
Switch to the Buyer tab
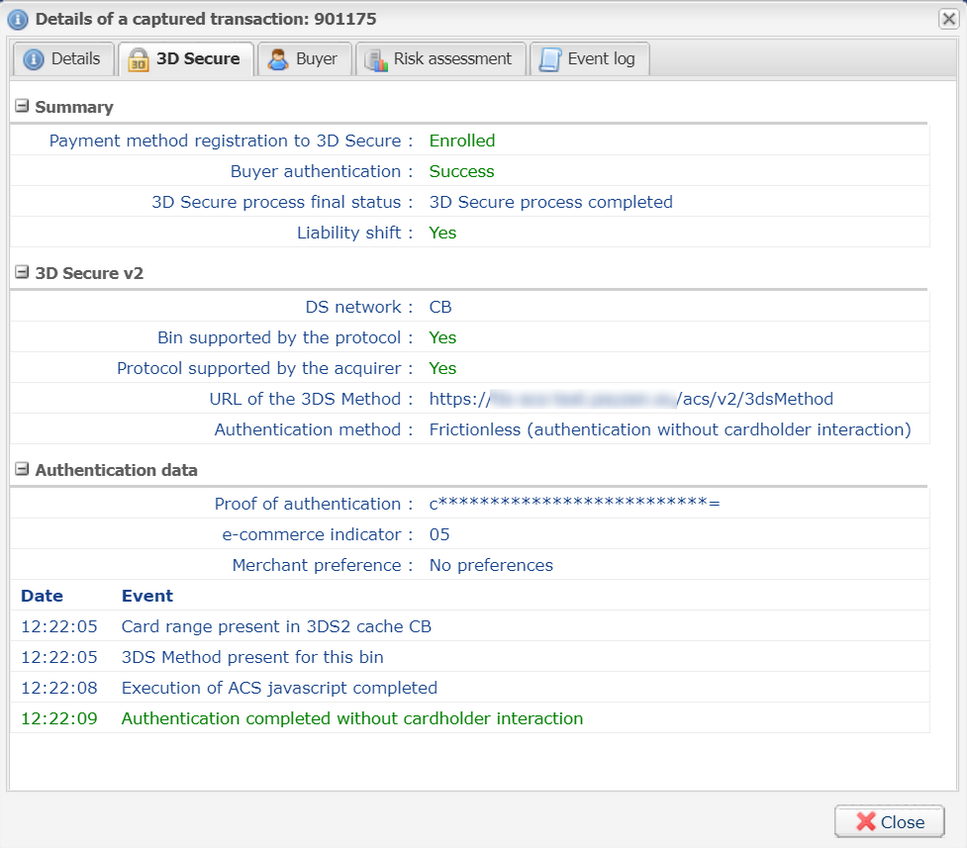tap(304, 59)
